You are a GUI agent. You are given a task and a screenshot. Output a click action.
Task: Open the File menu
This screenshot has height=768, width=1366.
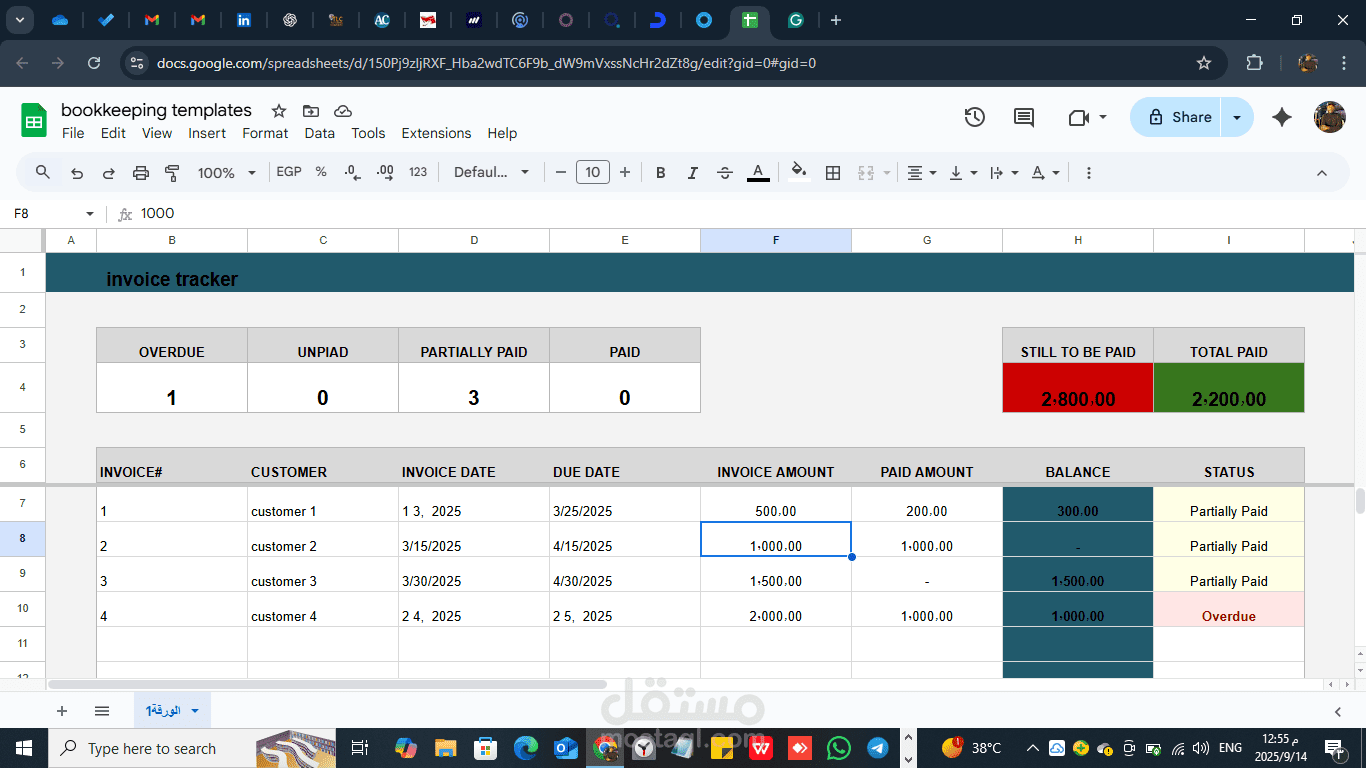tap(73, 133)
